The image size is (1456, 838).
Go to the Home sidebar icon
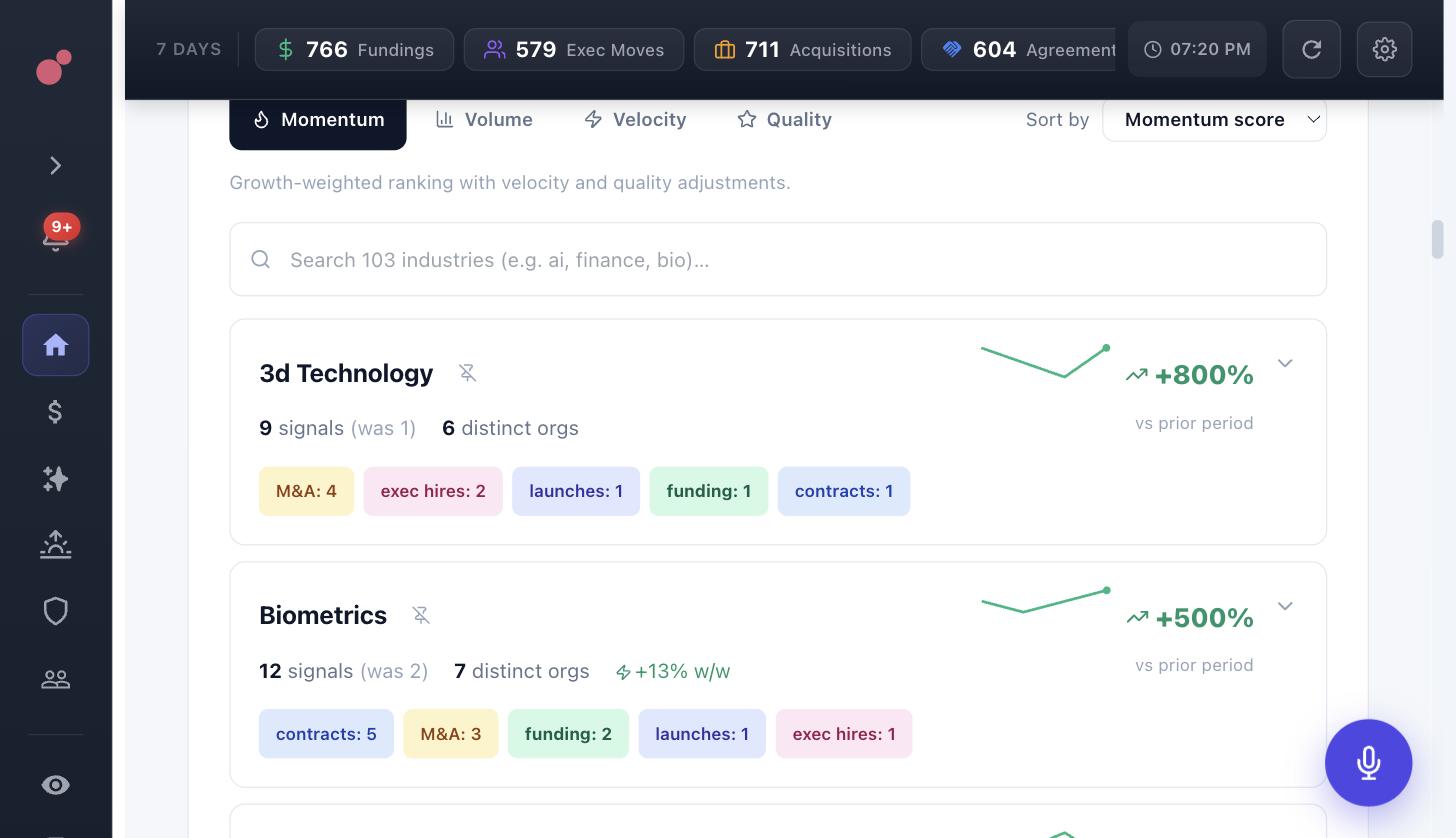56,345
